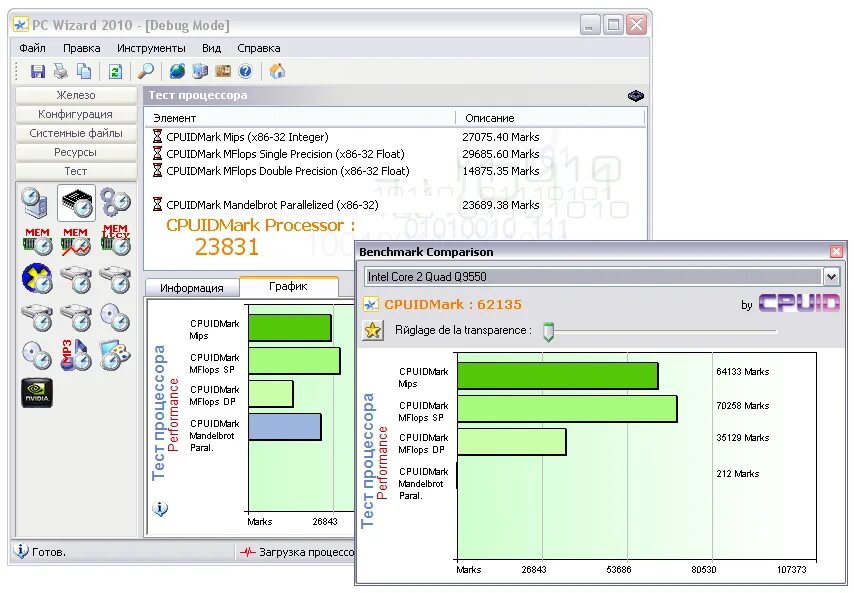Click the Готов. status bar entry
The width and height of the screenshot is (854, 593).
[49, 552]
